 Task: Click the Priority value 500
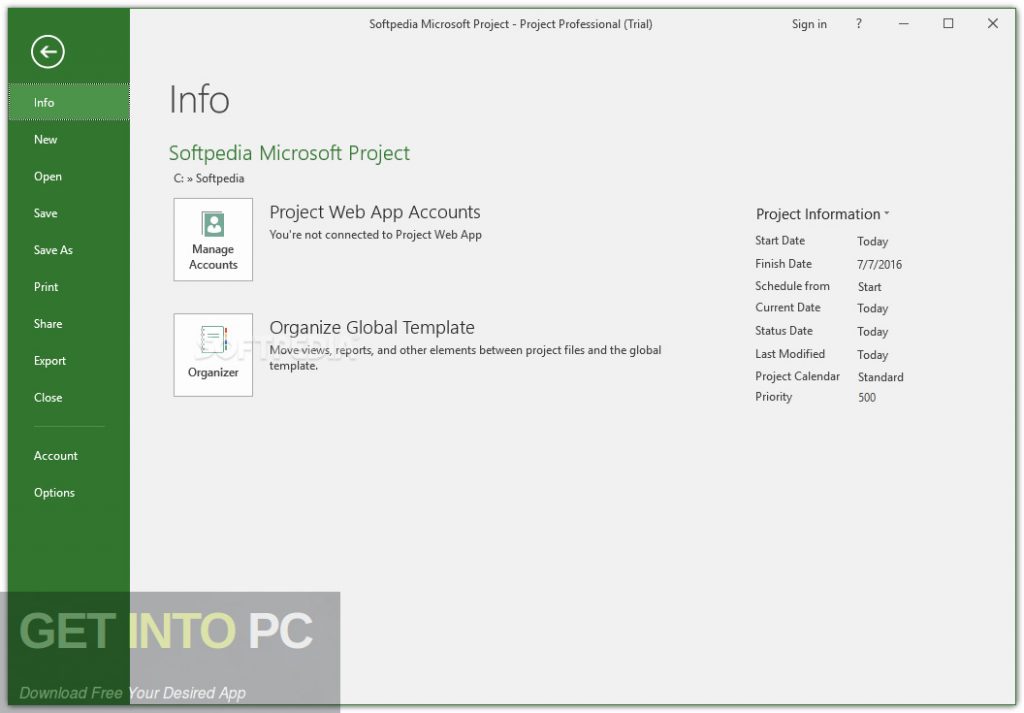pyautogui.click(x=867, y=398)
